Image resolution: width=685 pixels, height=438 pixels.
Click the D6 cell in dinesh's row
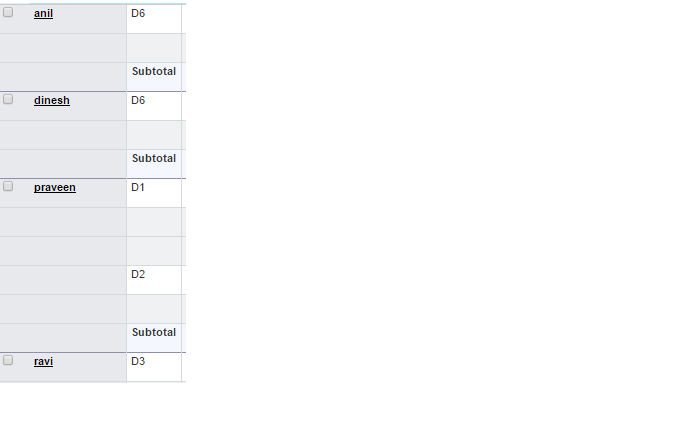click(x=154, y=105)
